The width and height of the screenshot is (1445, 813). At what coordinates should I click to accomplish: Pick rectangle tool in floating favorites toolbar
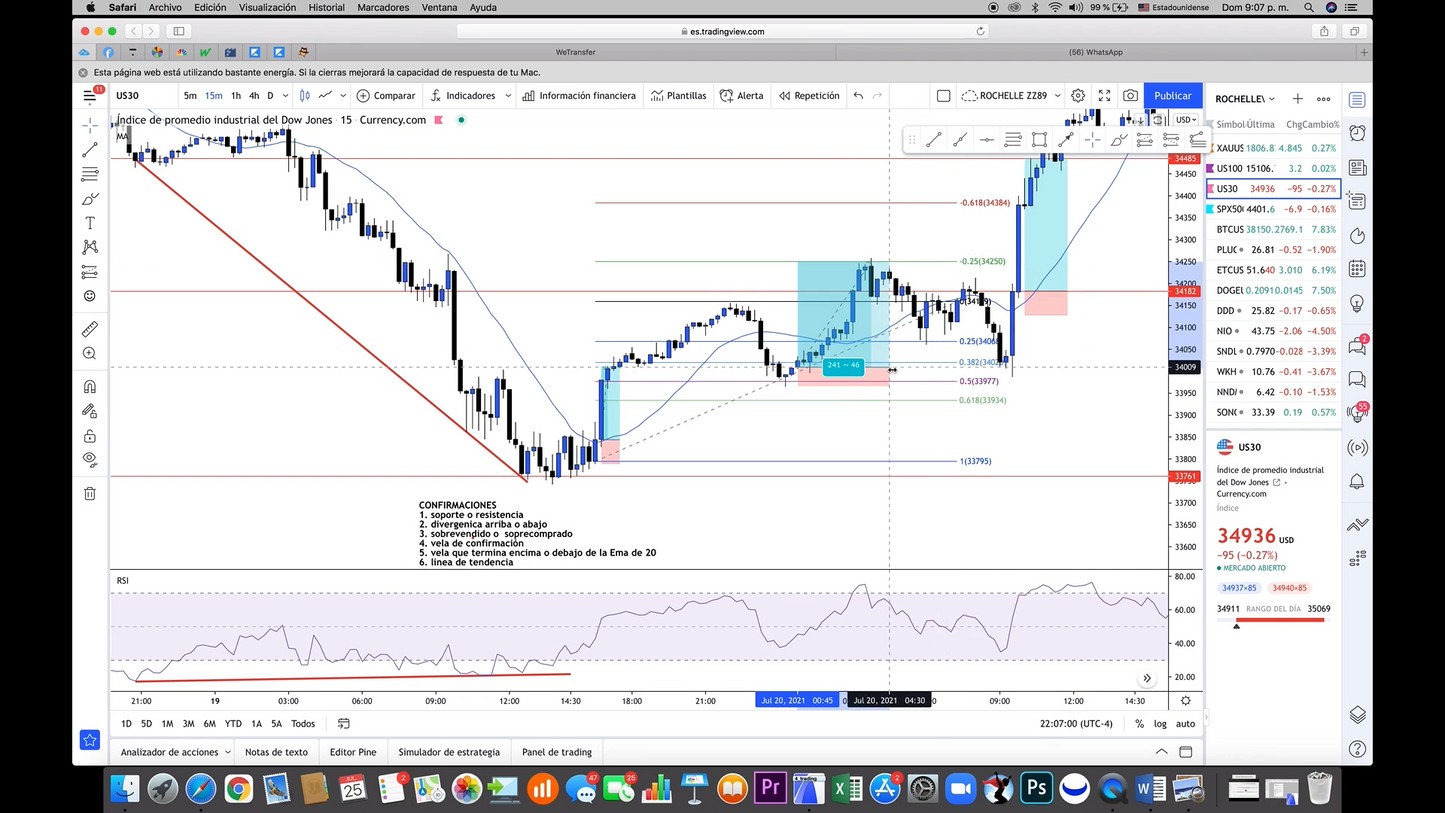click(1040, 140)
